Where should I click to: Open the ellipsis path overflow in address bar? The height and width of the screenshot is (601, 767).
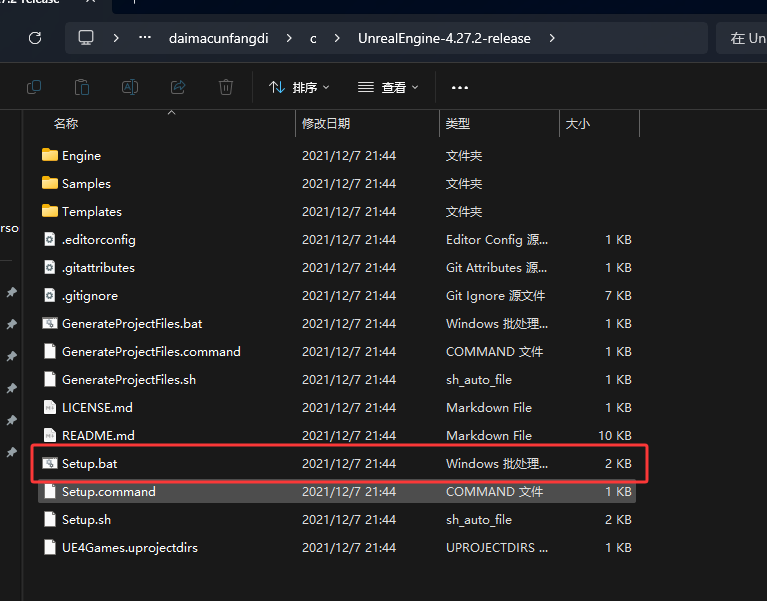[x=145, y=38]
